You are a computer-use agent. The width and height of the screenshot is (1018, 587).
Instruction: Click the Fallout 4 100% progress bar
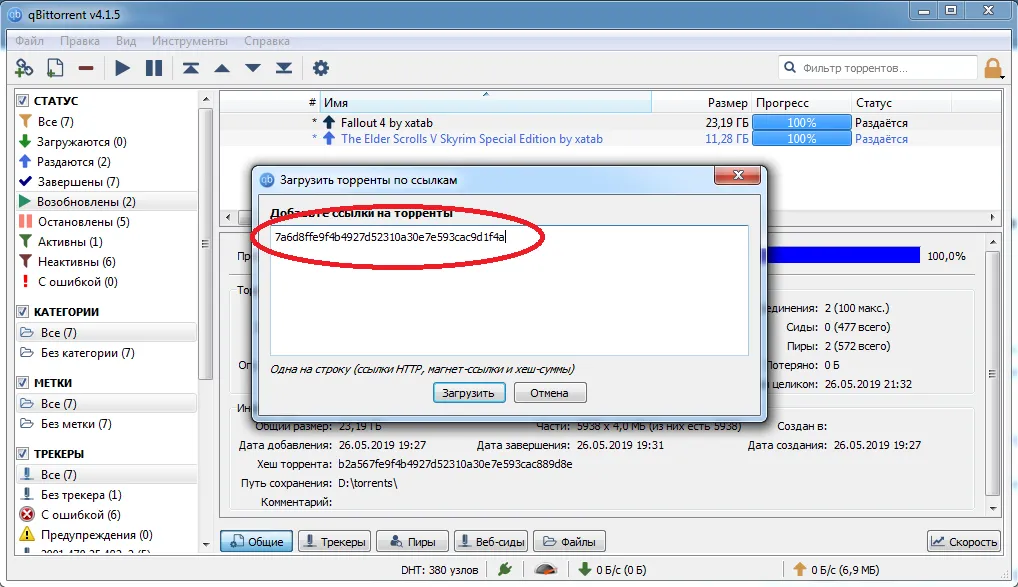point(801,123)
